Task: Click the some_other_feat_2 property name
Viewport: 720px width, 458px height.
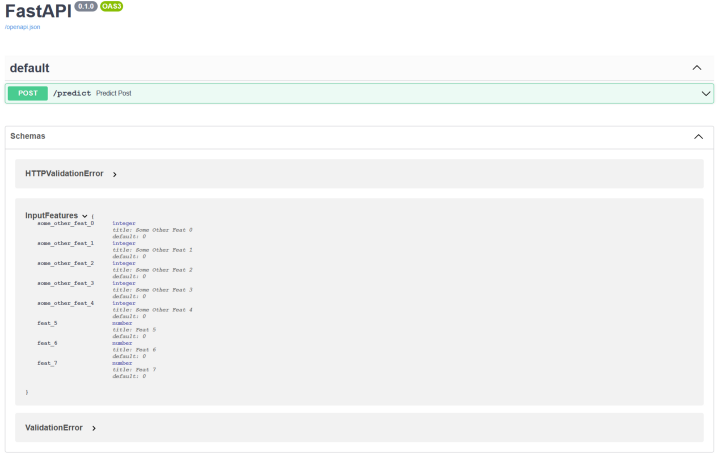Action: [66, 263]
